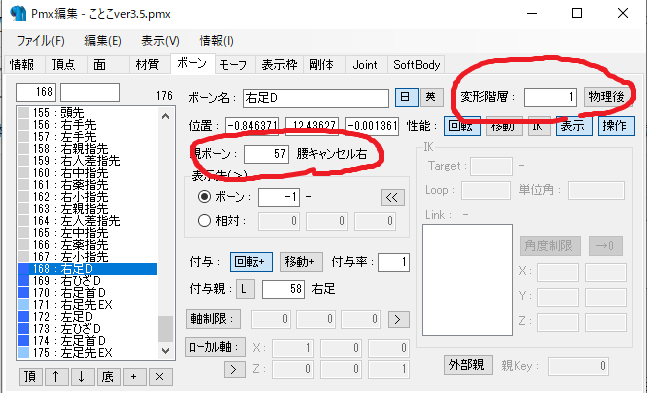Click the 親ボーン parent bone index field
Screen dimensions: 647x393
tap(266, 154)
